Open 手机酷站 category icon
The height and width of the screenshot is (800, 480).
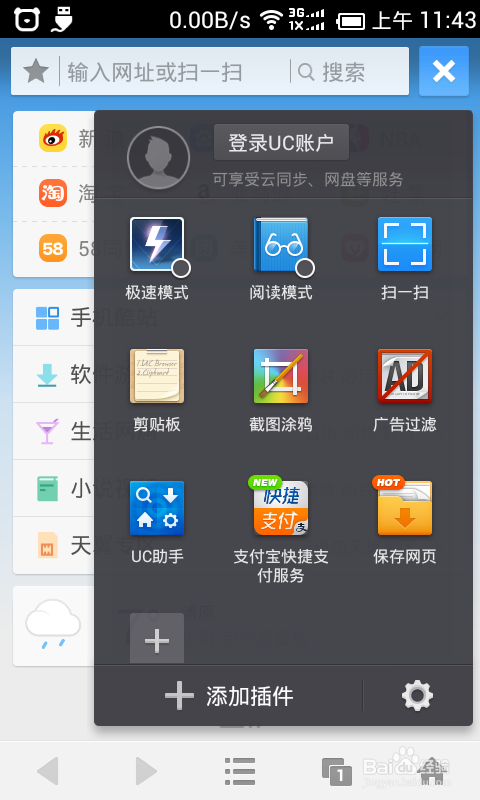point(47,318)
